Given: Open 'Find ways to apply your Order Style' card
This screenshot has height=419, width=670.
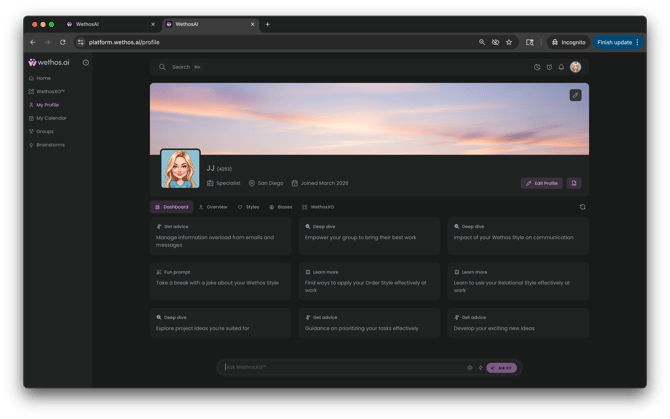Looking at the screenshot, I should (369, 281).
